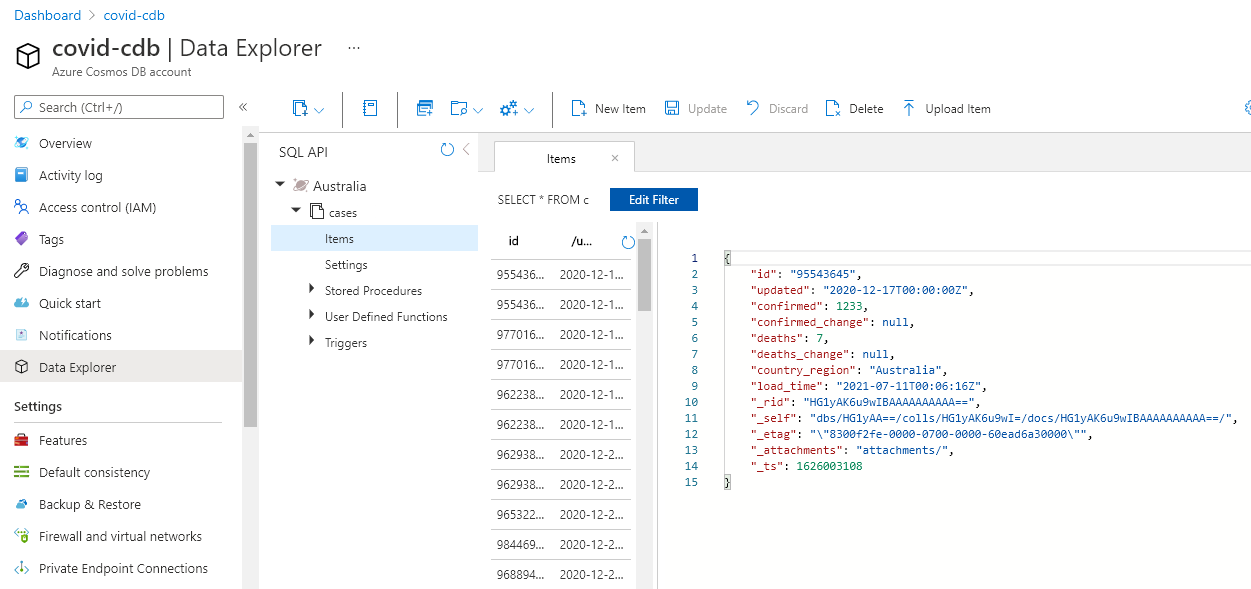Open the Open Query dropdown arrow
Screen dimensions: 1251x589
pyautogui.click(x=478, y=109)
